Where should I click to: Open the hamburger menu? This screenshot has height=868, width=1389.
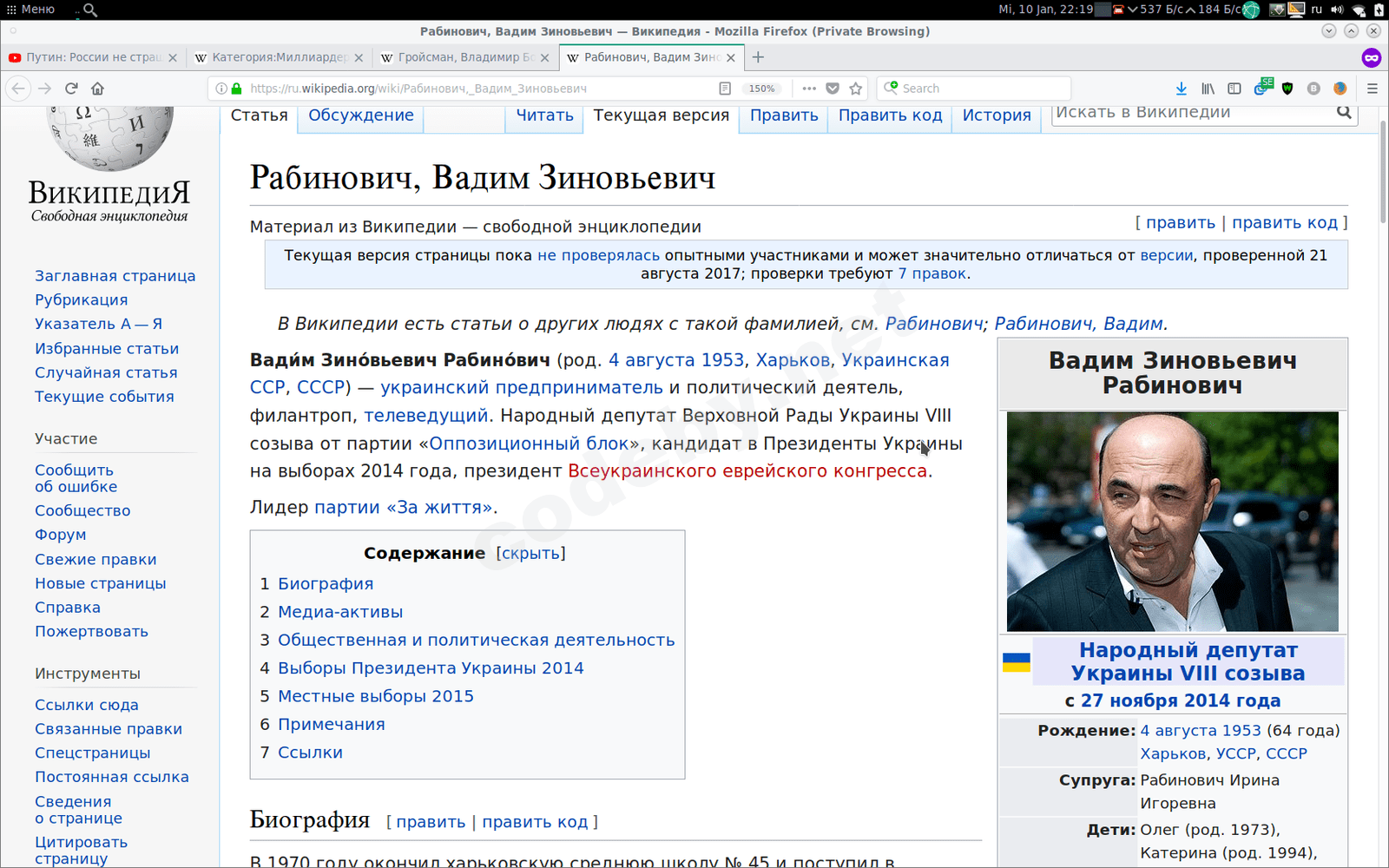1373,88
